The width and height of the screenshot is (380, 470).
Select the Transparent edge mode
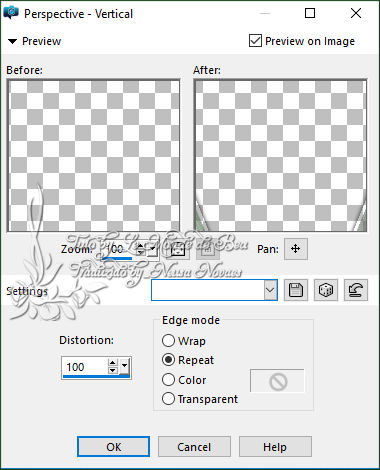click(168, 399)
